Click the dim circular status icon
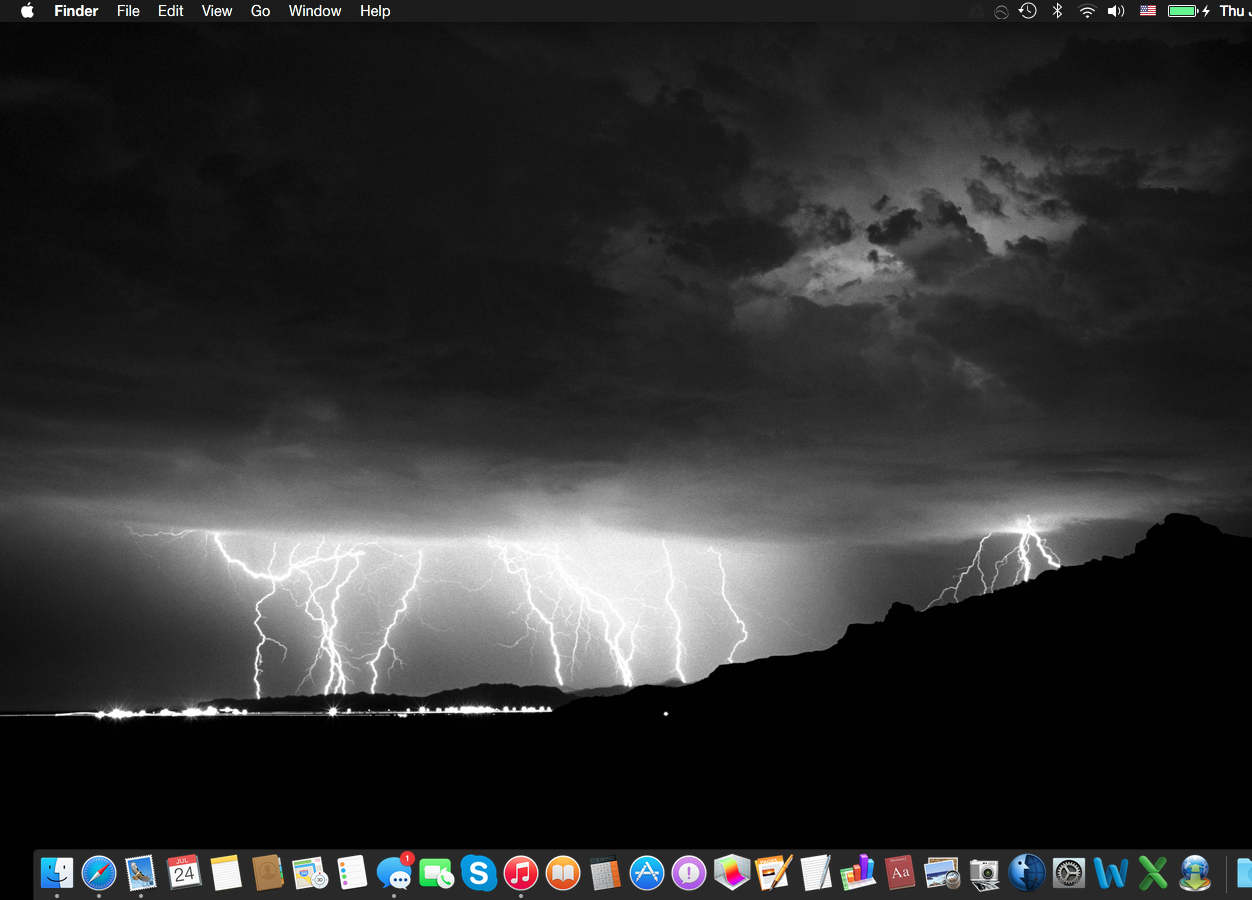The width and height of the screenshot is (1252, 900). click(x=1001, y=12)
